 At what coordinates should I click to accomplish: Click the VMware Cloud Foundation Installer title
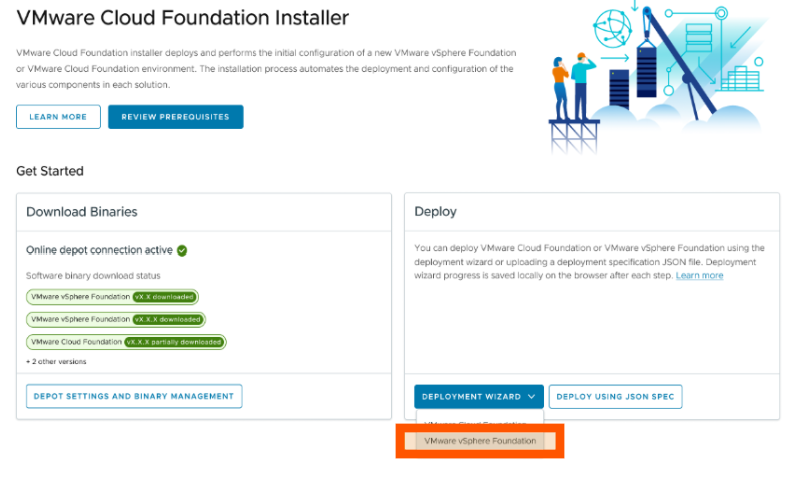tap(183, 18)
